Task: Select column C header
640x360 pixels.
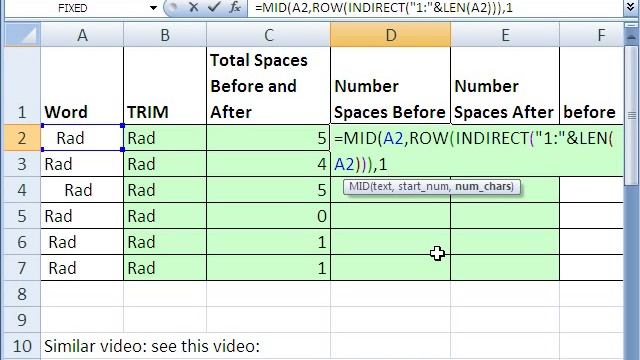Action: pyautogui.click(x=268, y=35)
